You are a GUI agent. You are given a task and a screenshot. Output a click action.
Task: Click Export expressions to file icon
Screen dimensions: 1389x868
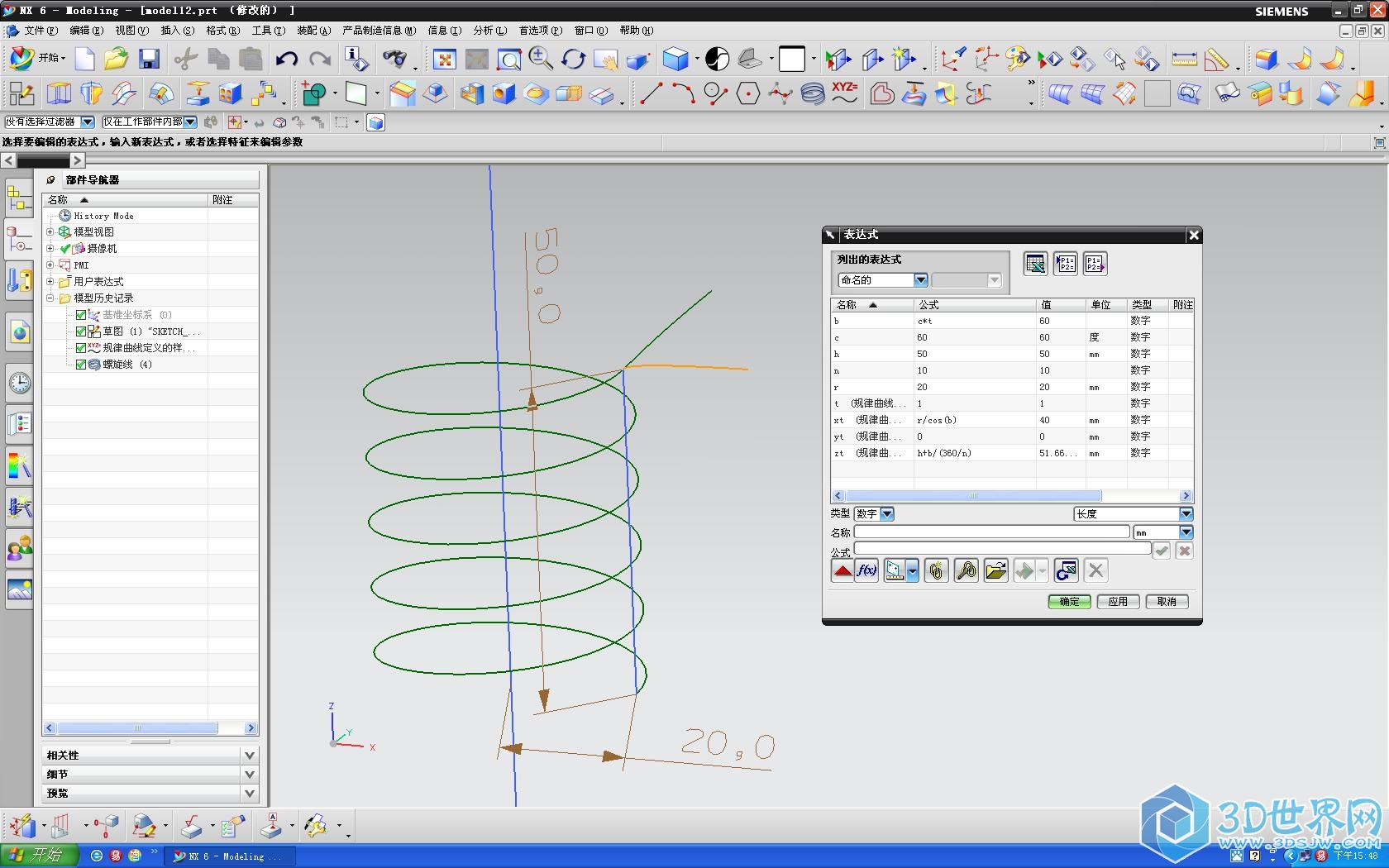(1095, 264)
